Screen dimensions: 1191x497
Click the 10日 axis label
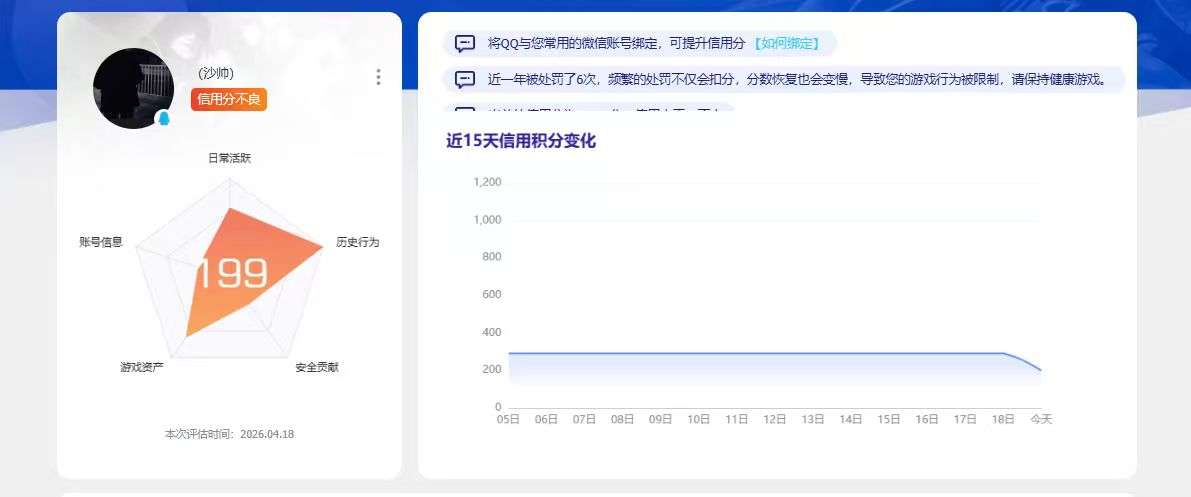tap(699, 419)
